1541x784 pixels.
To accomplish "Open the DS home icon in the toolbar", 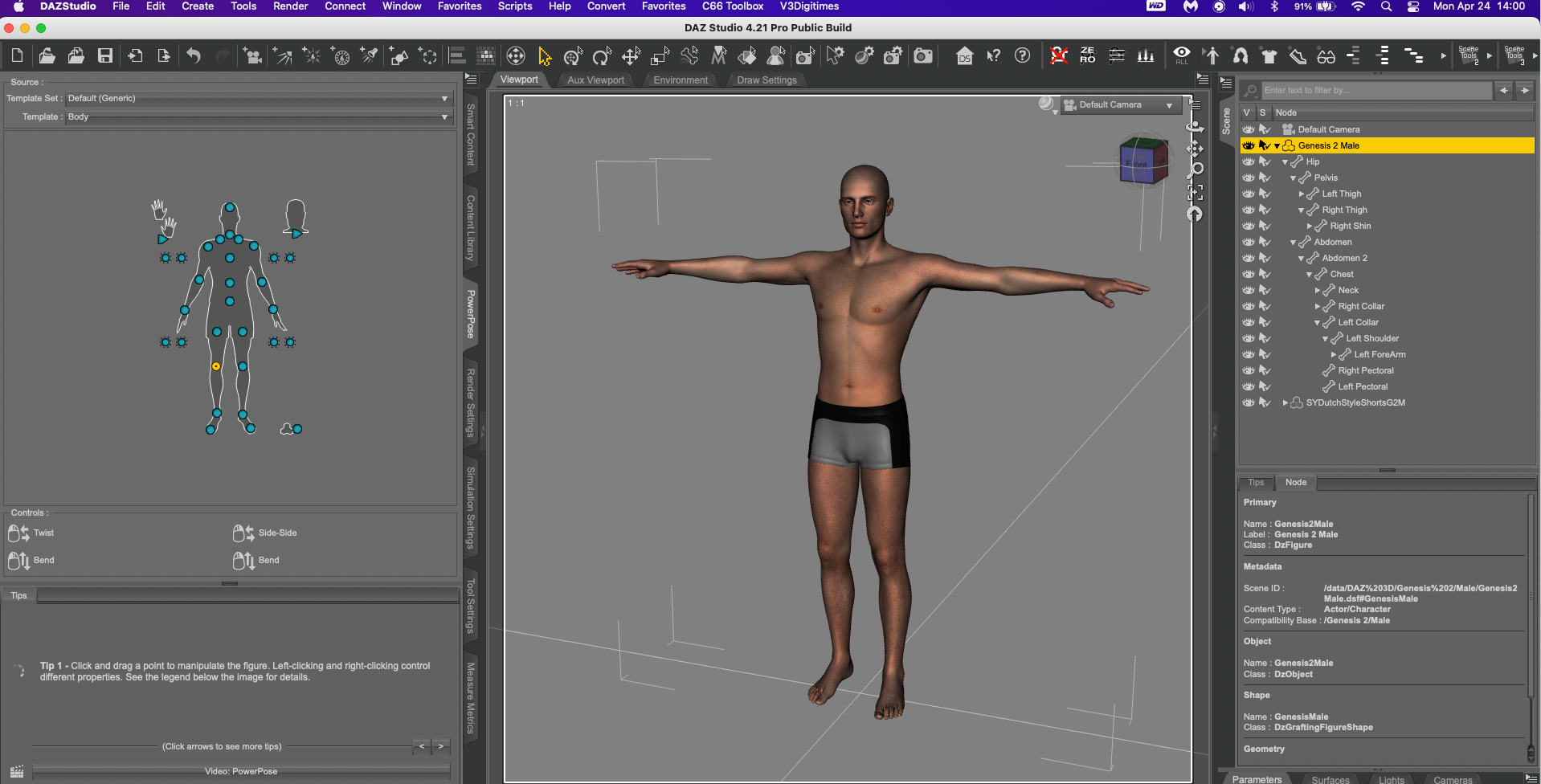I will click(964, 55).
